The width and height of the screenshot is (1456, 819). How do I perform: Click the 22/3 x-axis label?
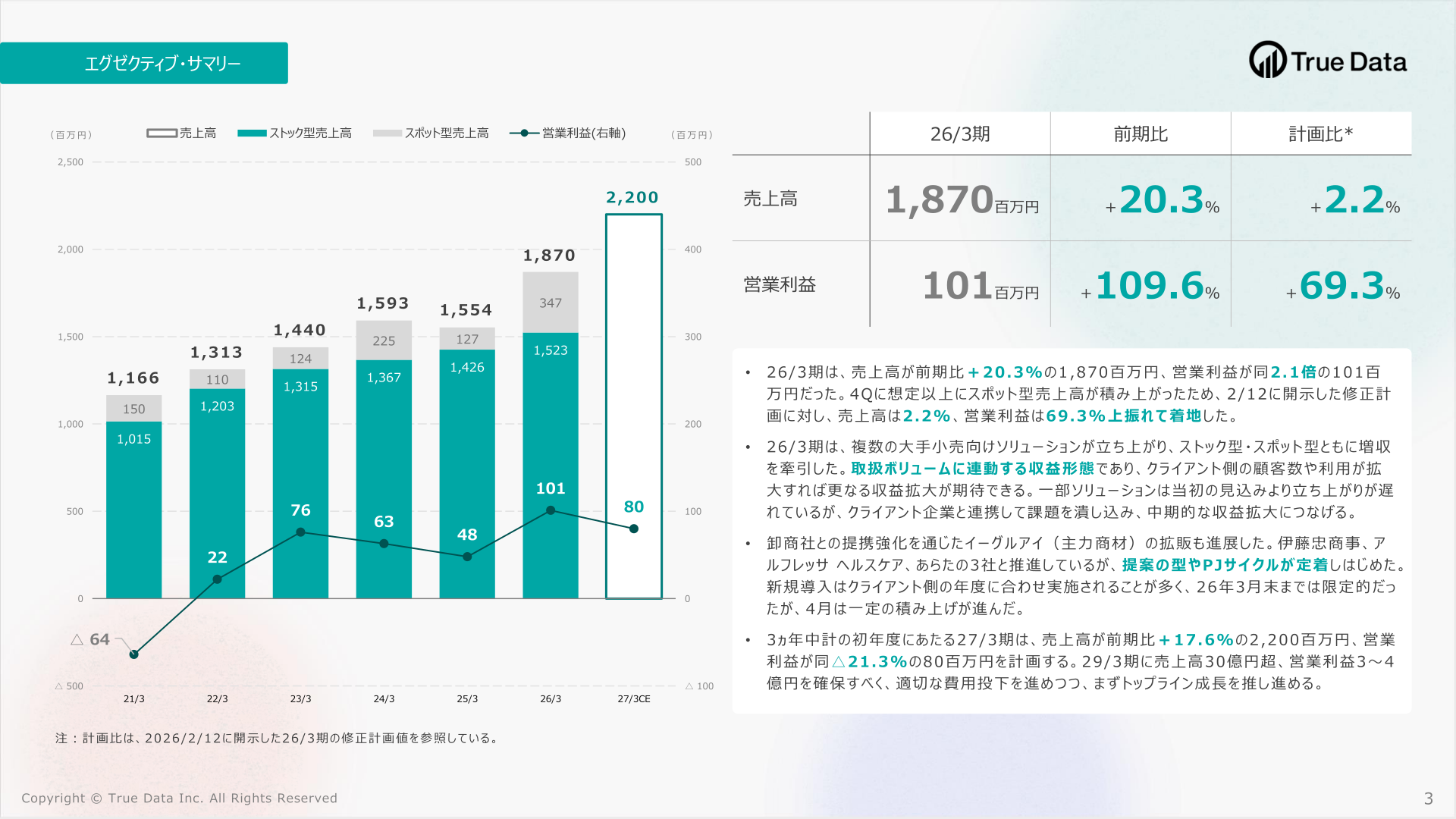click(218, 699)
